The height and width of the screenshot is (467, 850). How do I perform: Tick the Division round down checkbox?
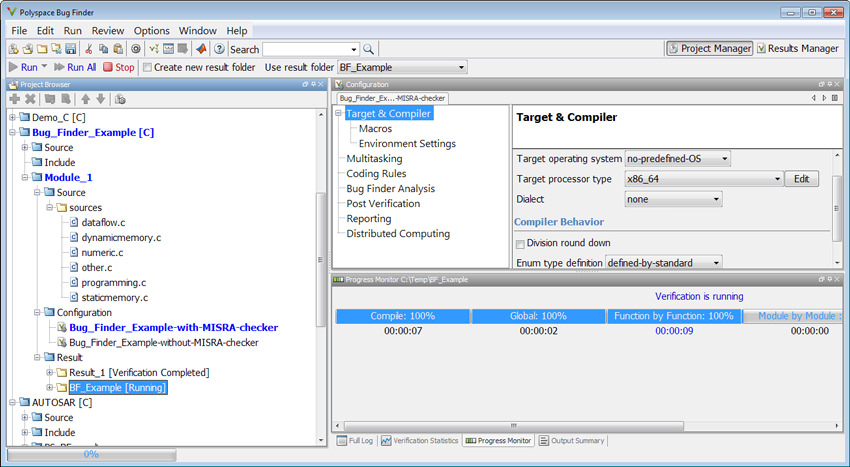(520, 244)
